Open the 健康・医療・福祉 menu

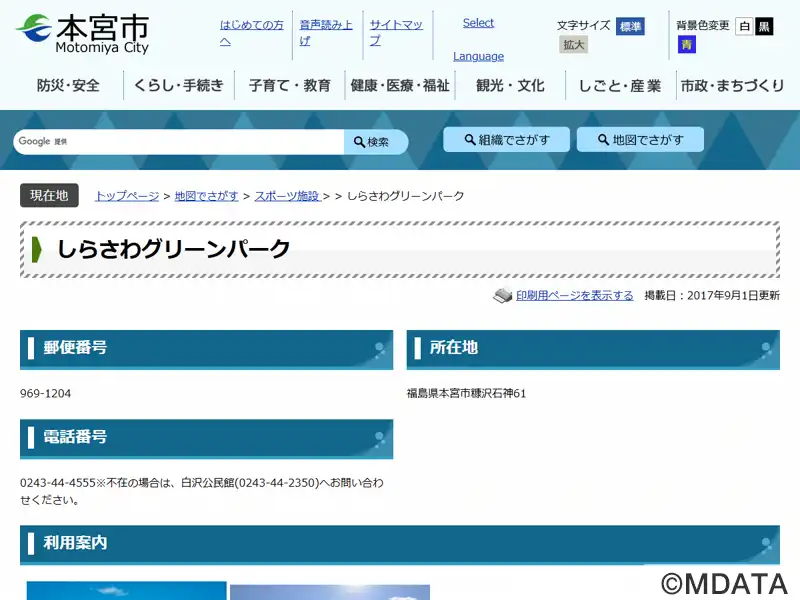pos(400,85)
